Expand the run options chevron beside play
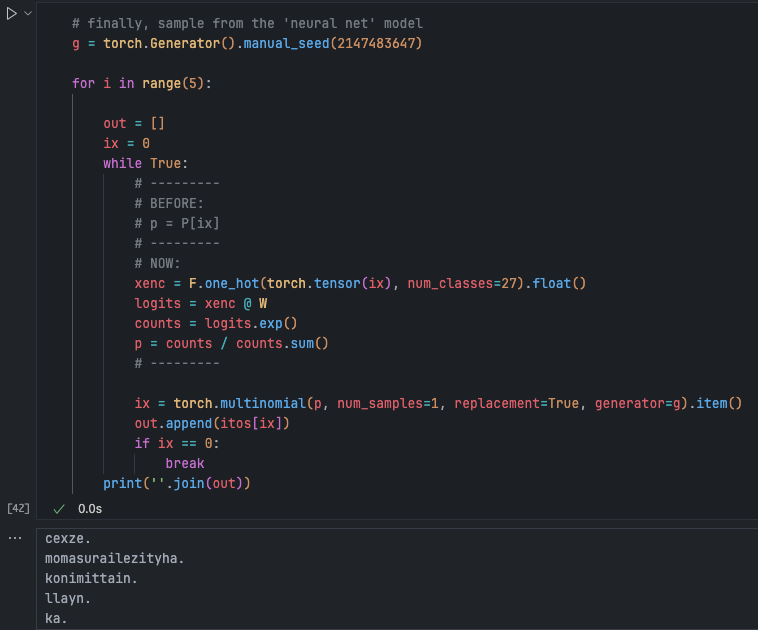758x630 pixels. click(x=28, y=13)
